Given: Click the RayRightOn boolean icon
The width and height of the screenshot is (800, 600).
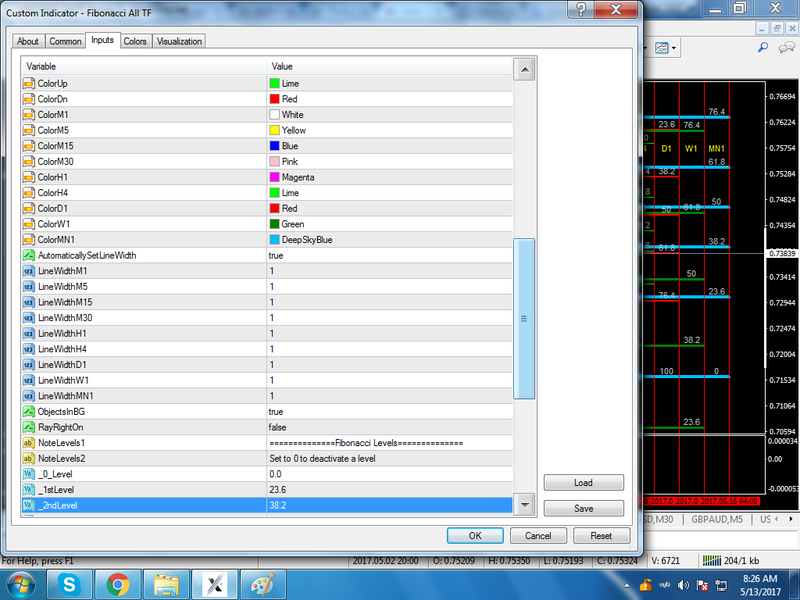Looking at the screenshot, I should [x=29, y=427].
